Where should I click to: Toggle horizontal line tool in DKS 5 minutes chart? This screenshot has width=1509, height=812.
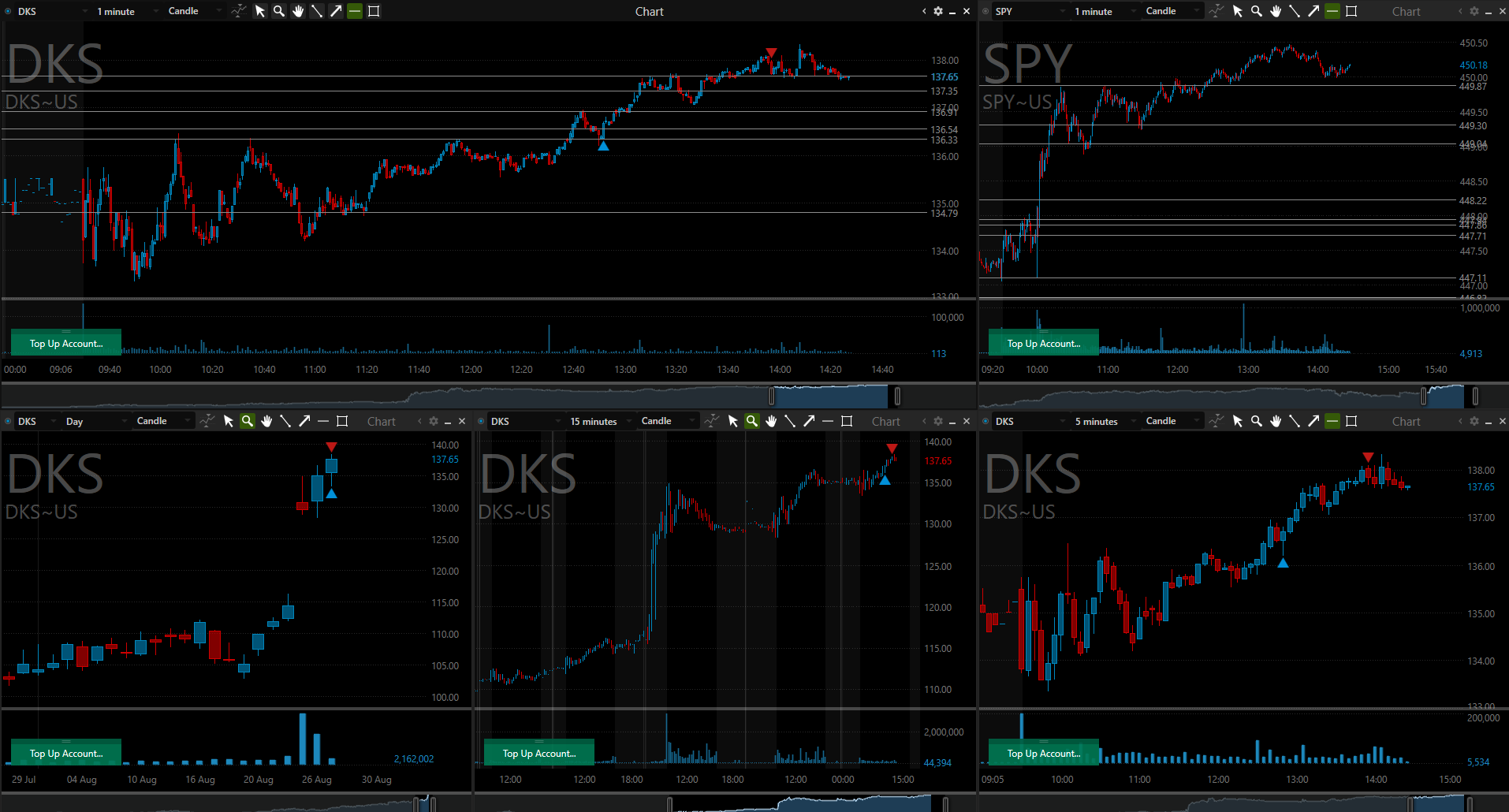click(x=1332, y=421)
